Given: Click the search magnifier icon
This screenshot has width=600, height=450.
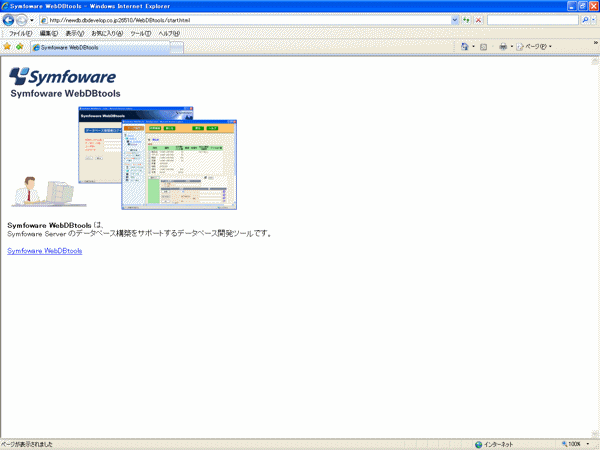Looking at the screenshot, I should point(584,20).
